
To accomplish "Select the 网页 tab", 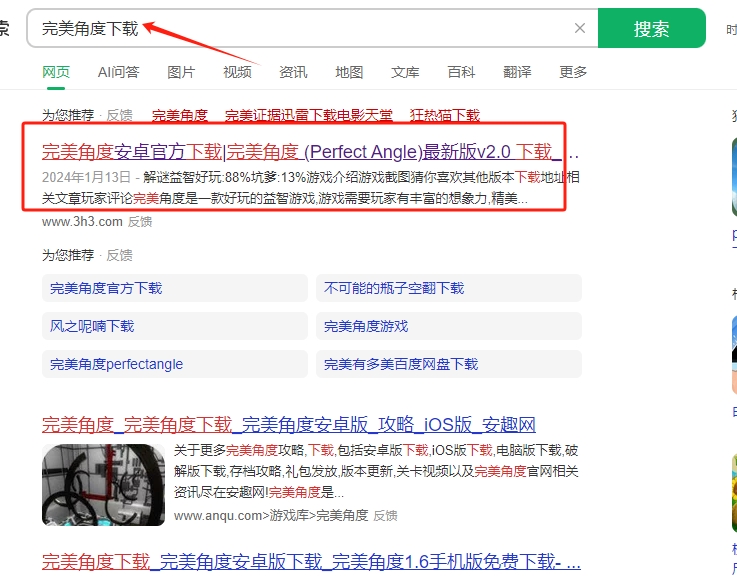I will (x=56, y=72).
